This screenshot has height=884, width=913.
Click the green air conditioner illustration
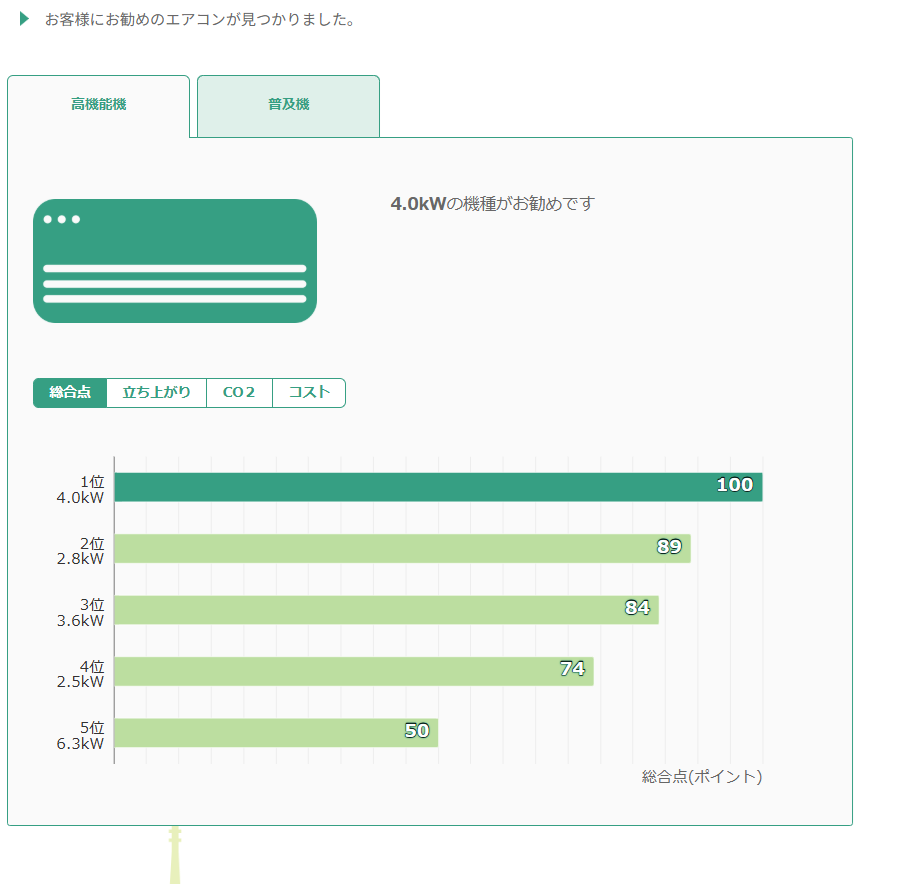(x=175, y=261)
